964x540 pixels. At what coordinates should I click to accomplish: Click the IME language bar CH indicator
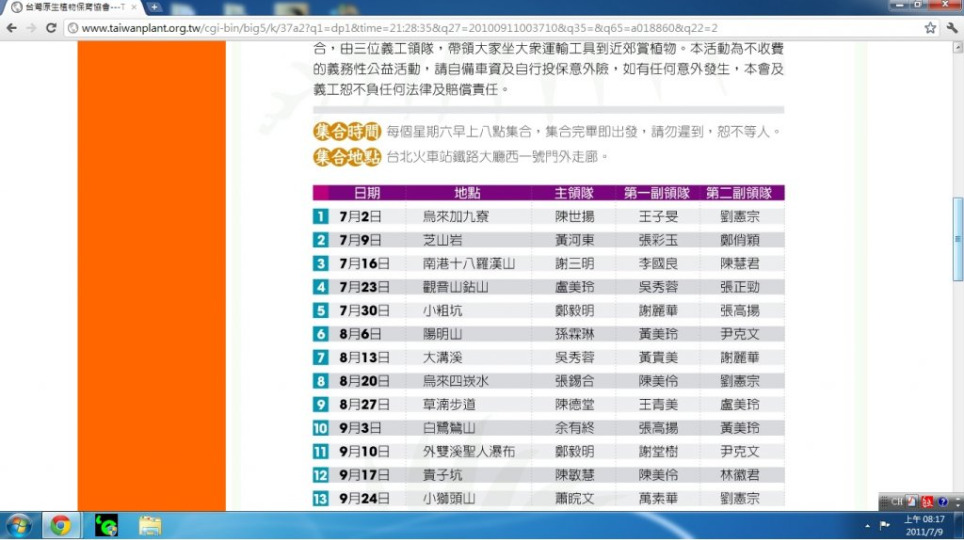[897, 501]
